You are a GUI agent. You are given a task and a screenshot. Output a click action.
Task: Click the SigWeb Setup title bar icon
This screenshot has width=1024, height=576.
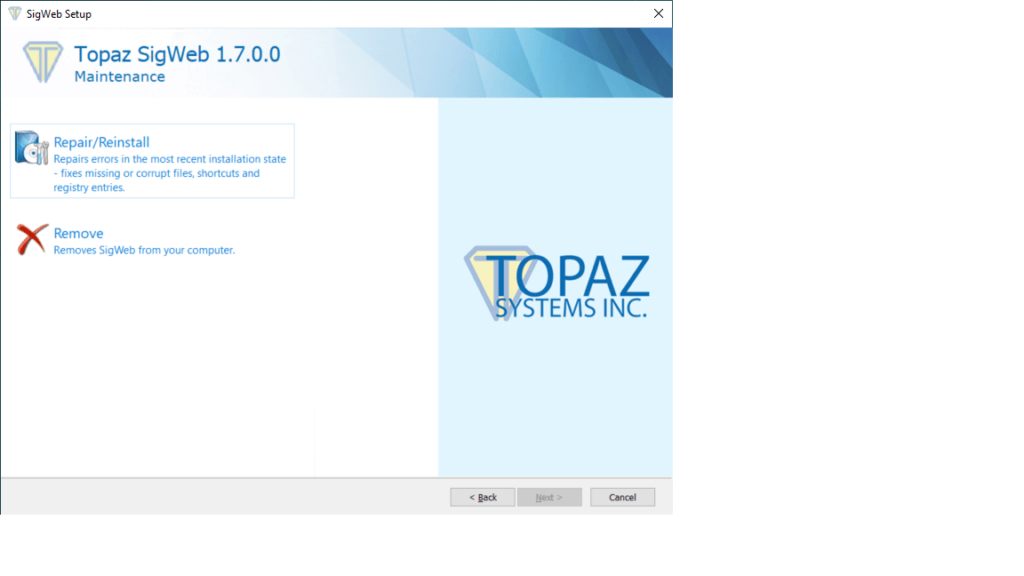pyautogui.click(x=14, y=14)
